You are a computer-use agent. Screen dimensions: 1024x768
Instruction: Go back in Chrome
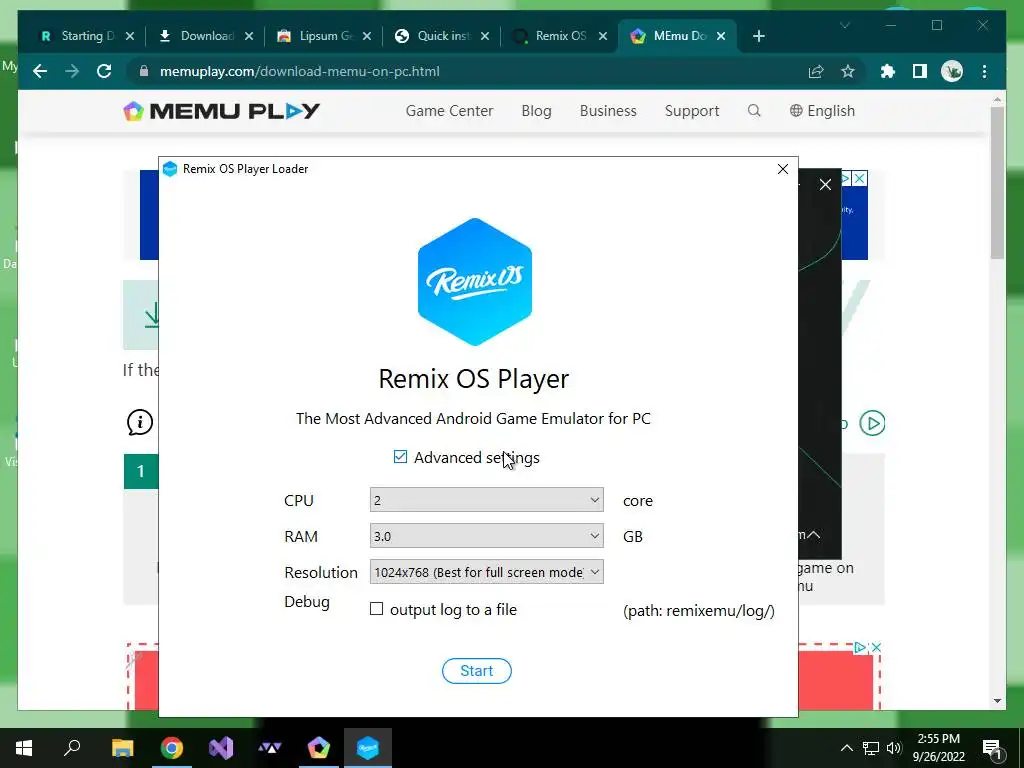click(40, 71)
